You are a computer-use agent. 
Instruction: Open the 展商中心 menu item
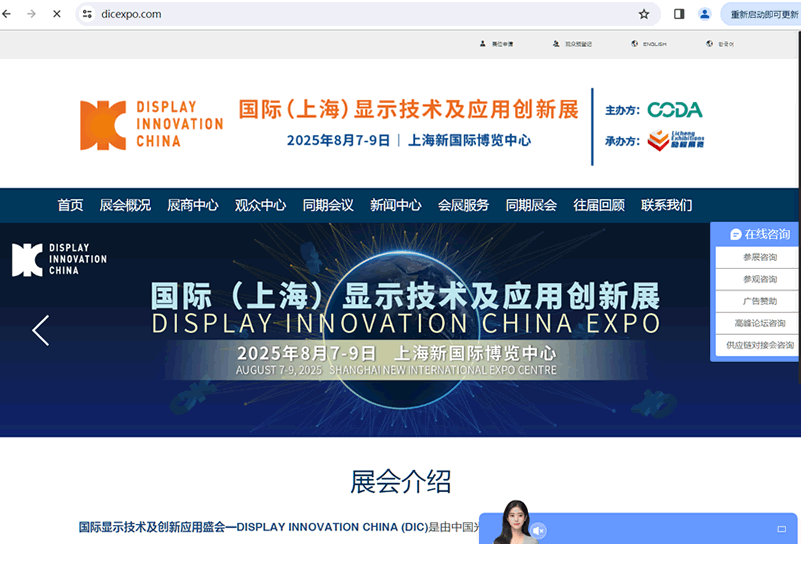click(x=193, y=205)
